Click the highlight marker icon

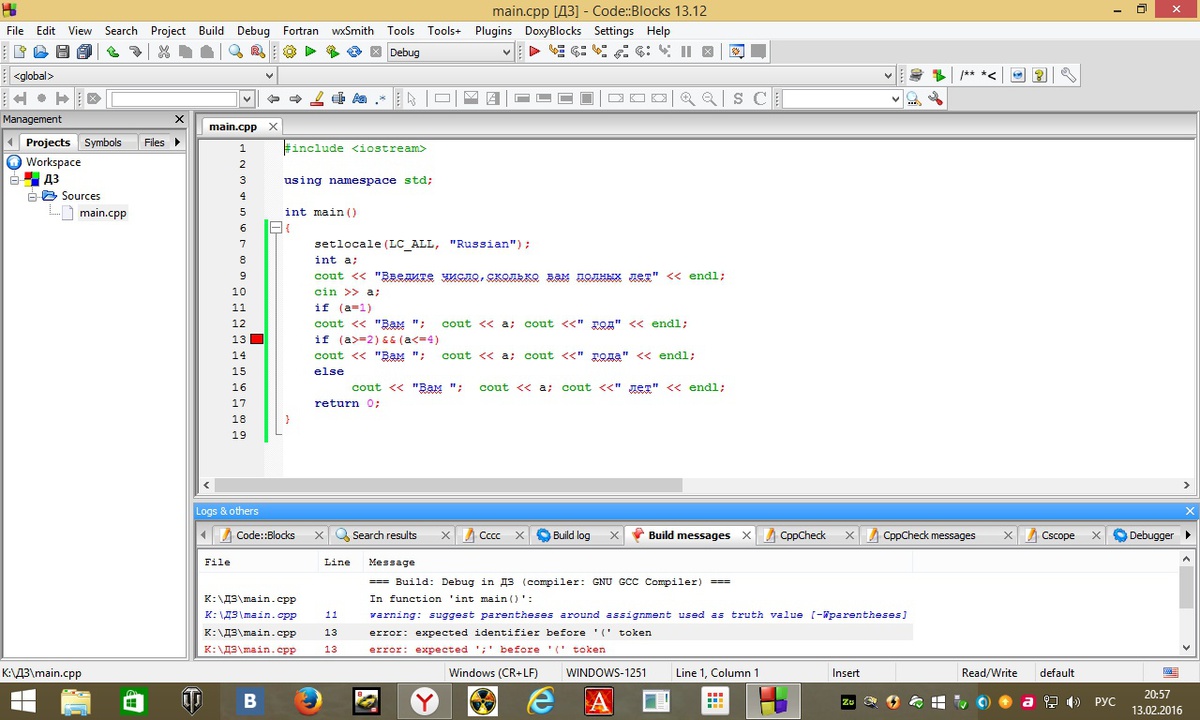(317, 98)
